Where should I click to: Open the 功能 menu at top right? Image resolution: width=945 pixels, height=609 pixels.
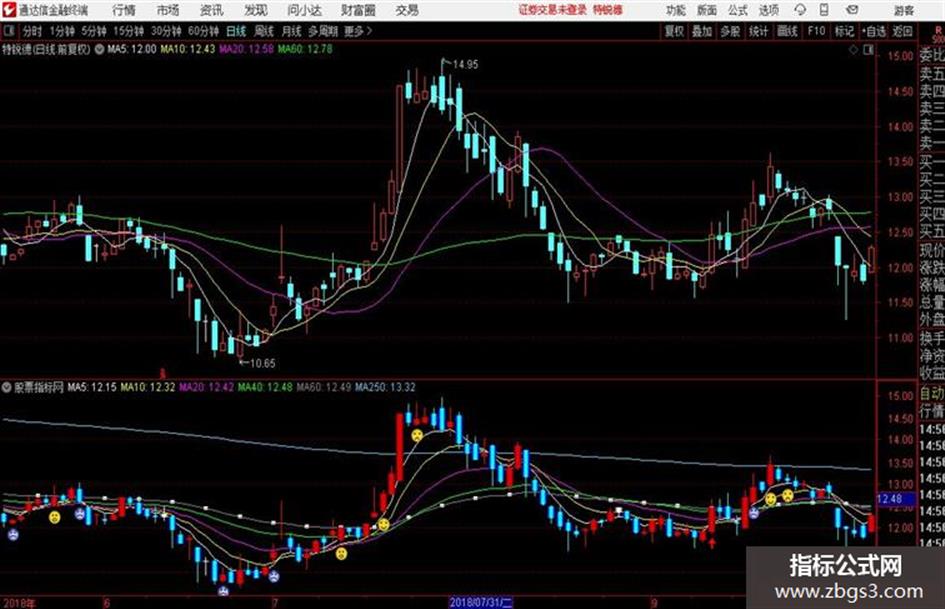coord(676,10)
